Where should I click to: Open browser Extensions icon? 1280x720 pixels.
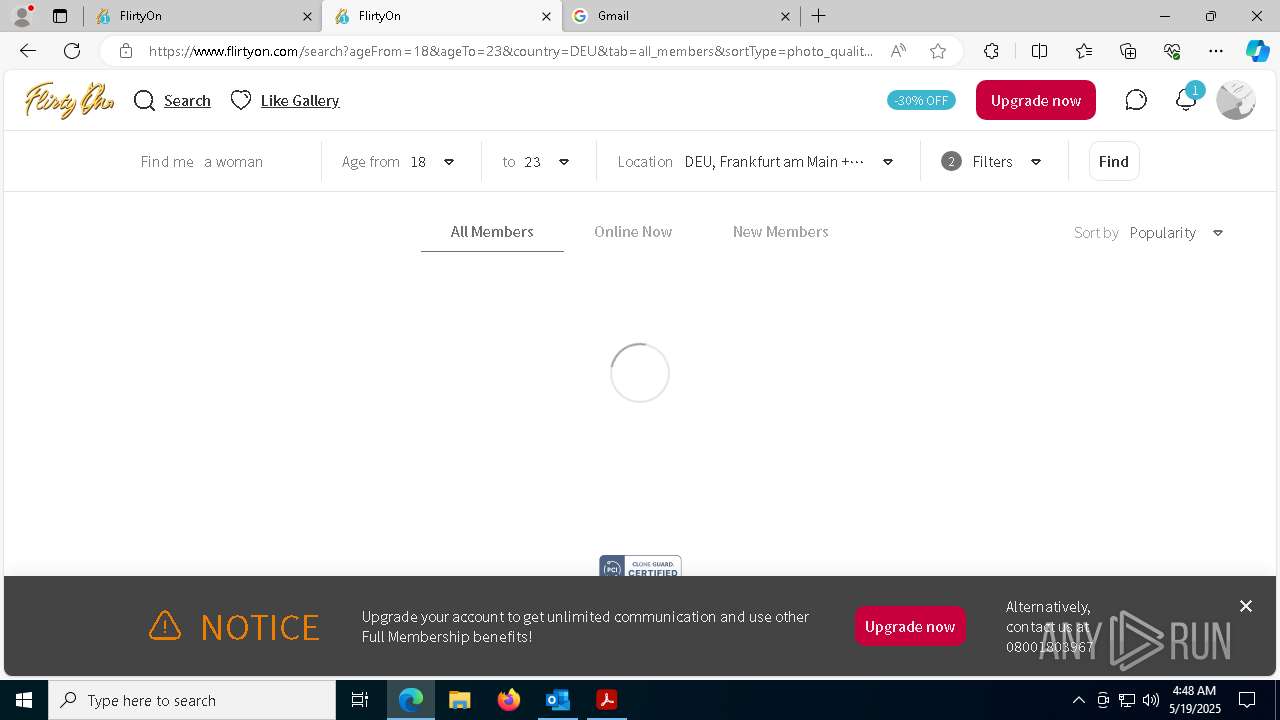991,51
